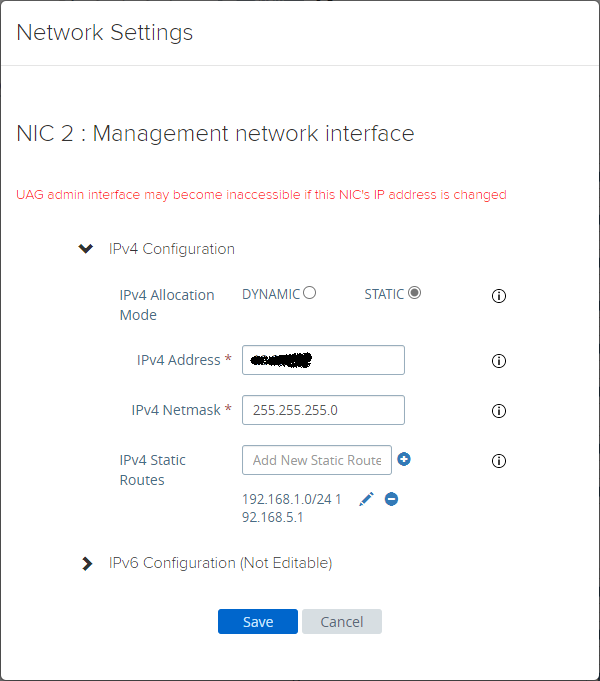Click the IPv4 Netmask input field

[323, 410]
